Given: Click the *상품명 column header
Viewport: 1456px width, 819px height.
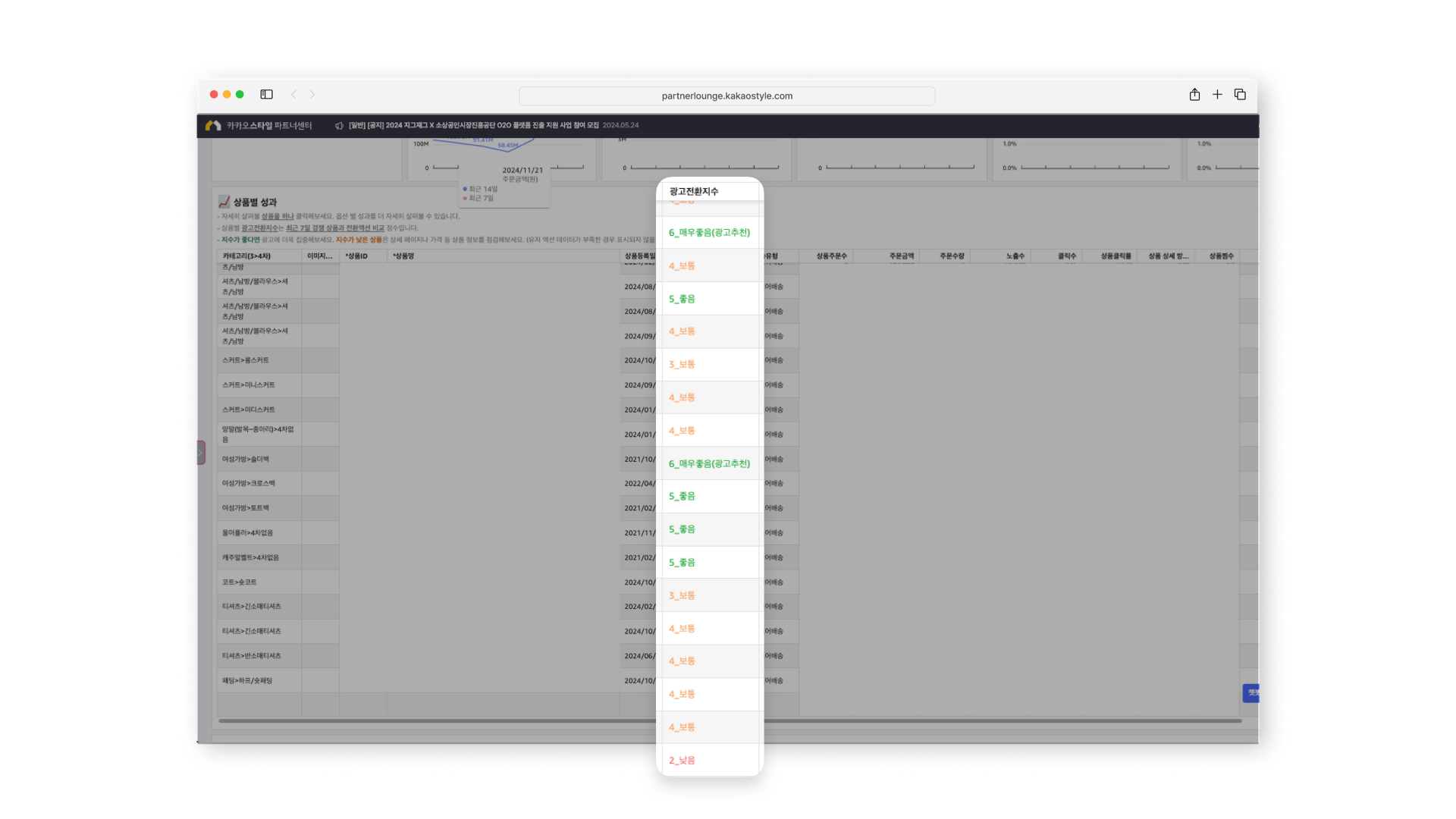Looking at the screenshot, I should [x=504, y=256].
